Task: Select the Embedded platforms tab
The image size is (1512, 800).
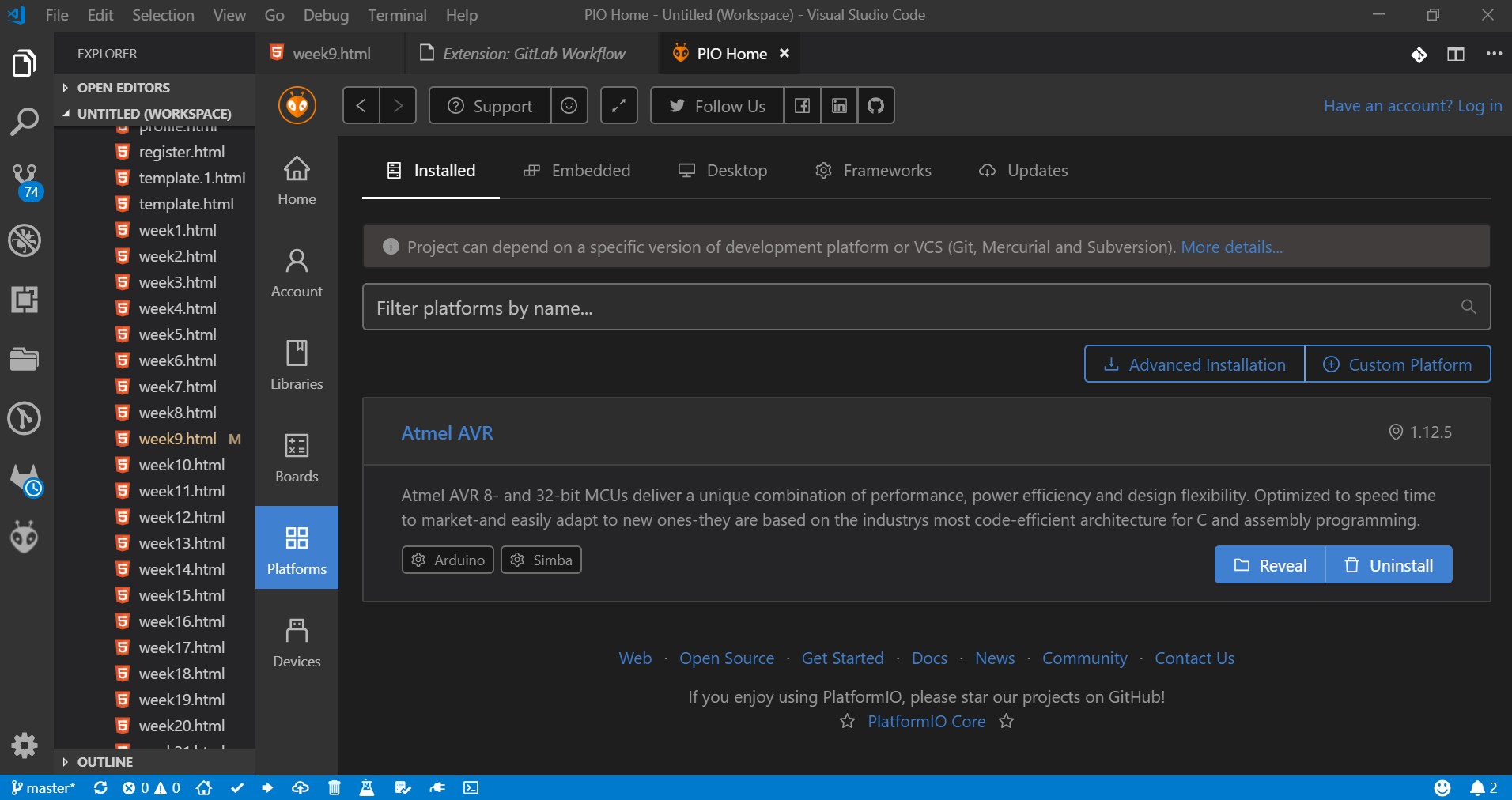Action: coord(577,171)
